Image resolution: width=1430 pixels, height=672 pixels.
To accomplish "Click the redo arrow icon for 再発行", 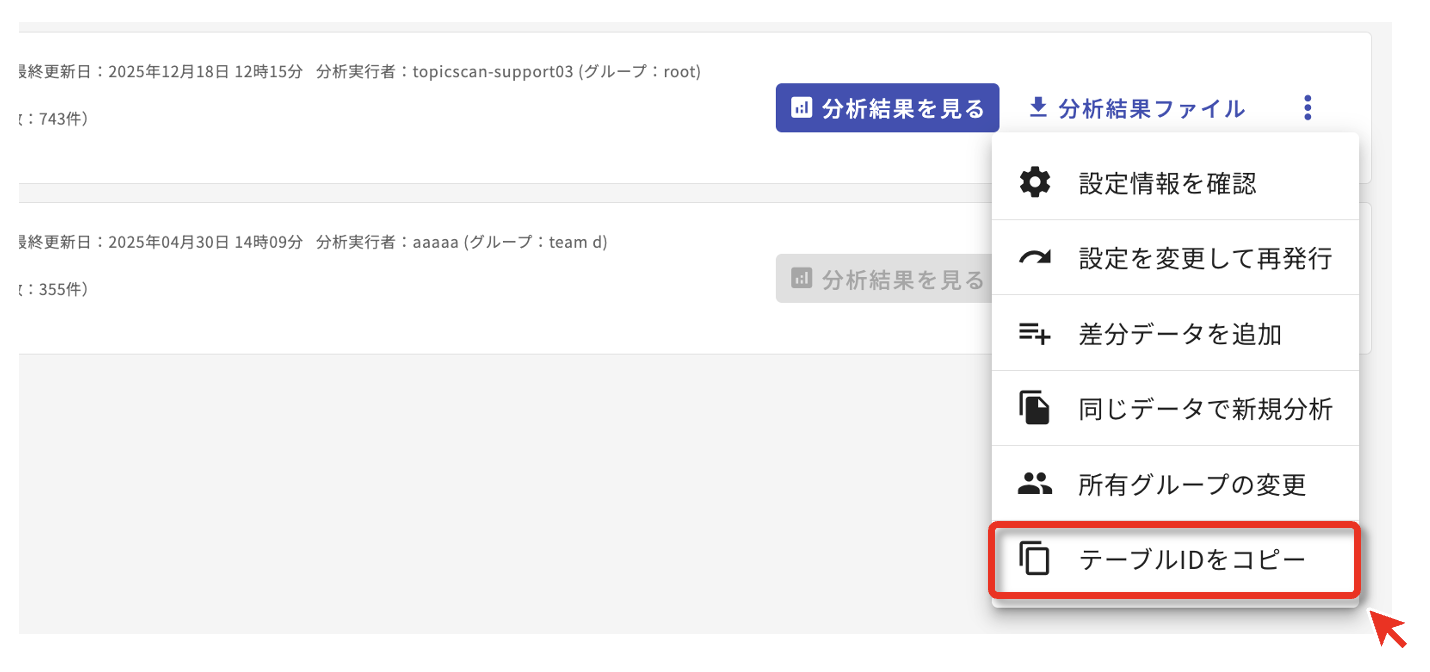I will tap(1035, 258).
